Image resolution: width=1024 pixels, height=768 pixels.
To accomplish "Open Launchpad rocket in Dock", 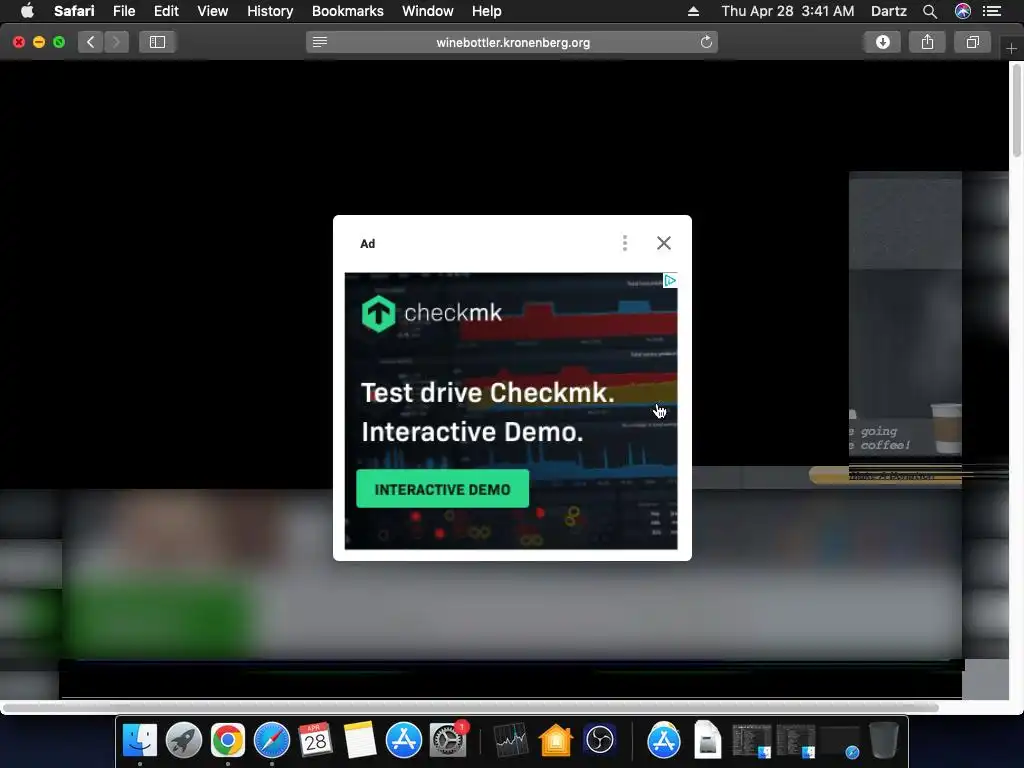I will (x=184, y=741).
